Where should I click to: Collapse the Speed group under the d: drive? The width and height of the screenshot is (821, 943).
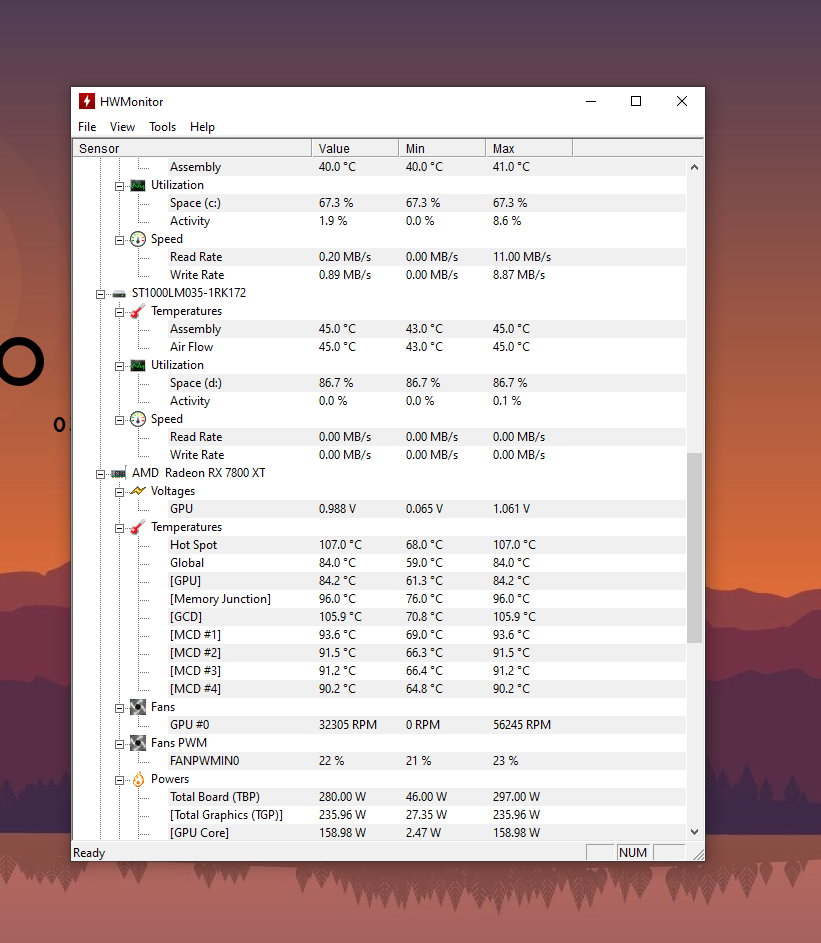tap(119, 420)
